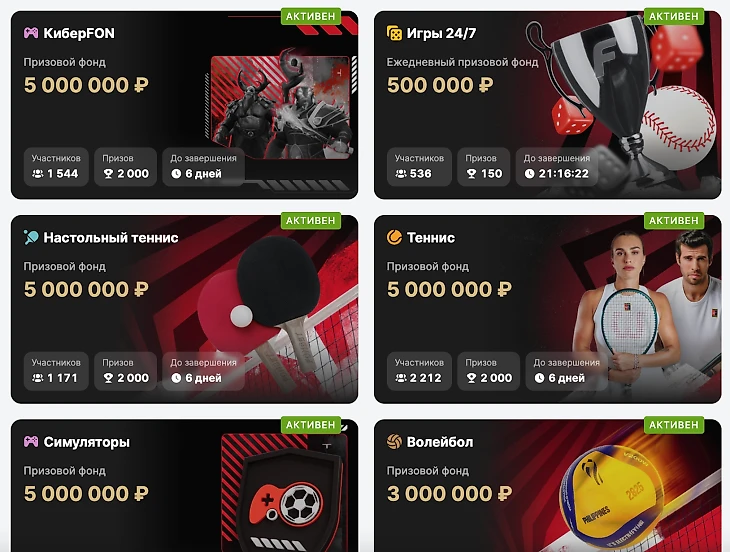Click the trophy icon in КиберFON prizes box
The image size is (730, 552).
click(108, 174)
